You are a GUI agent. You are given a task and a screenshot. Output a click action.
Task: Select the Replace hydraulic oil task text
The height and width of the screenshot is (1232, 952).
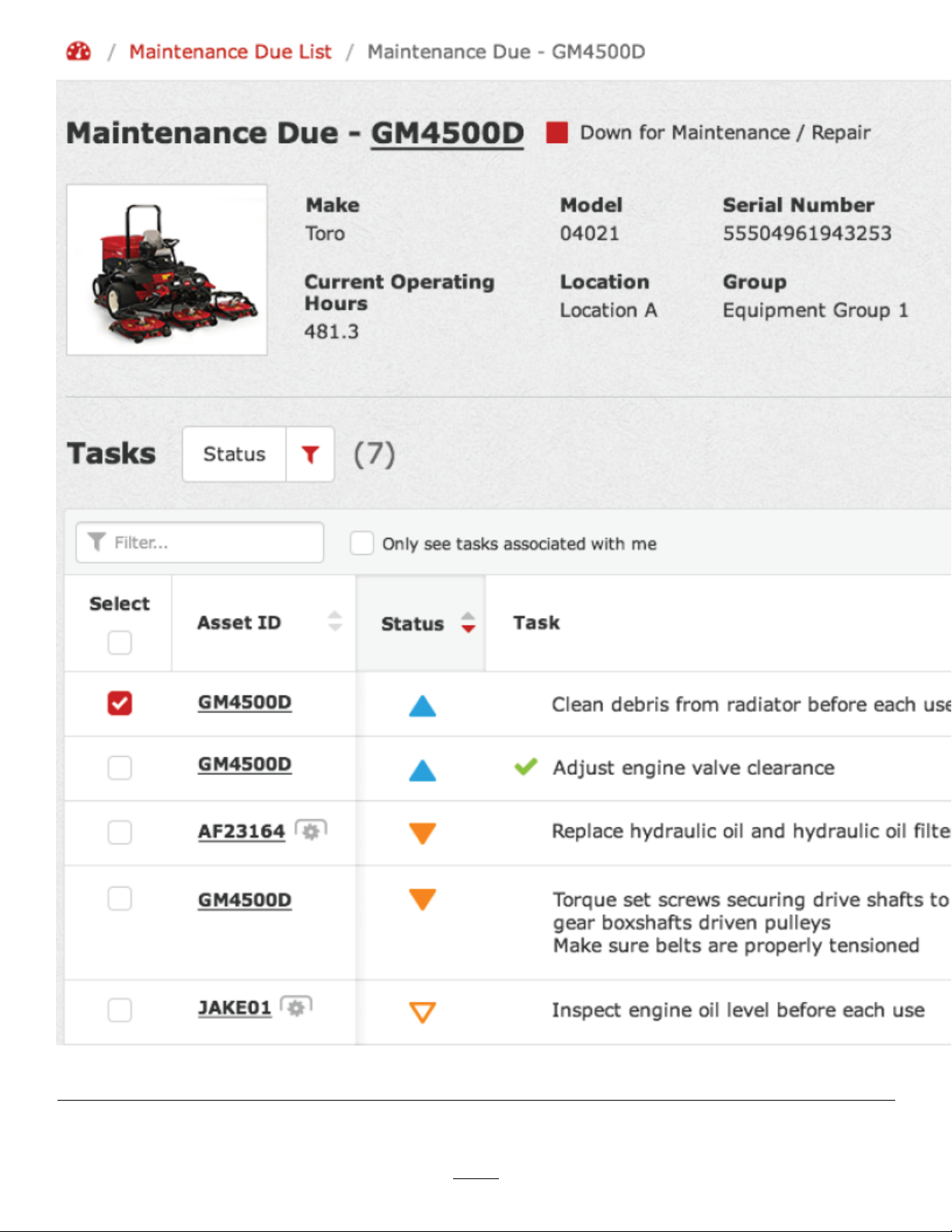(751, 831)
